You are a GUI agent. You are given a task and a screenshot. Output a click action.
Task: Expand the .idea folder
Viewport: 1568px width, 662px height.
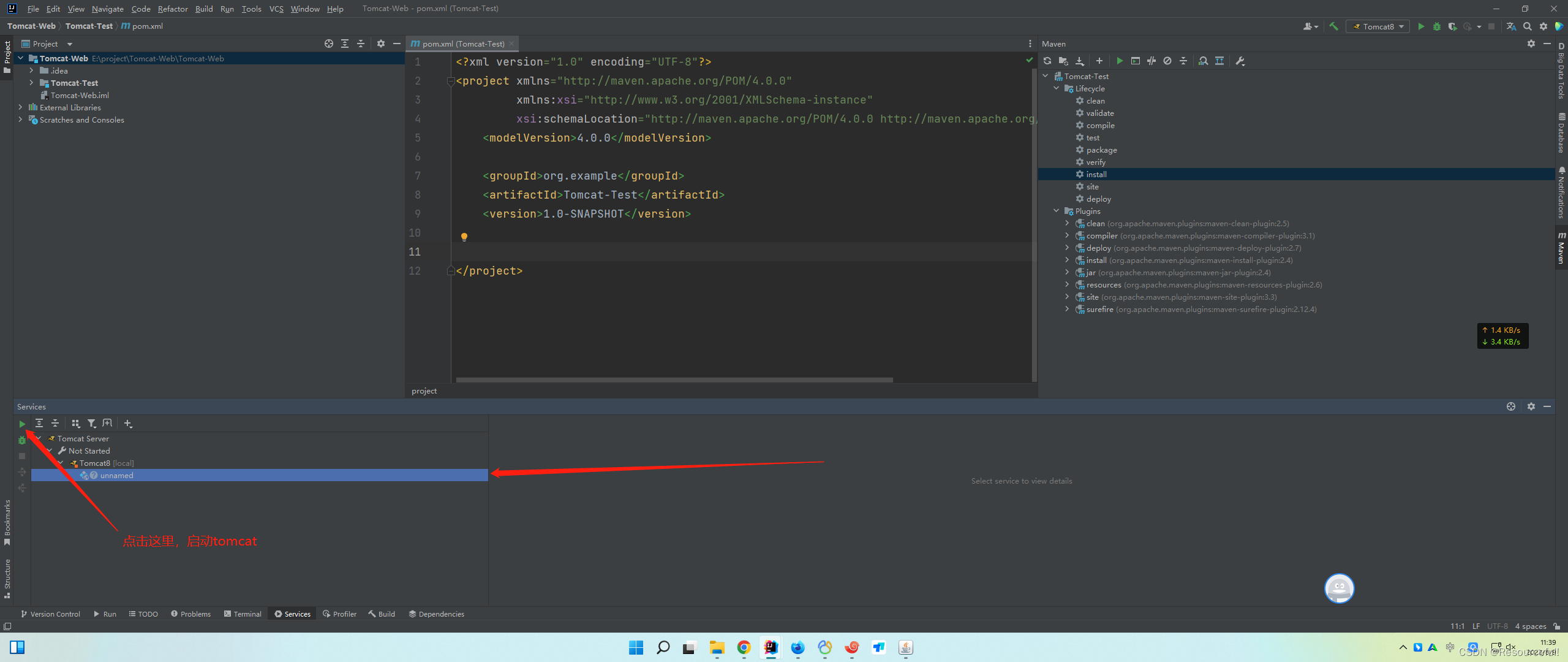tap(31, 70)
